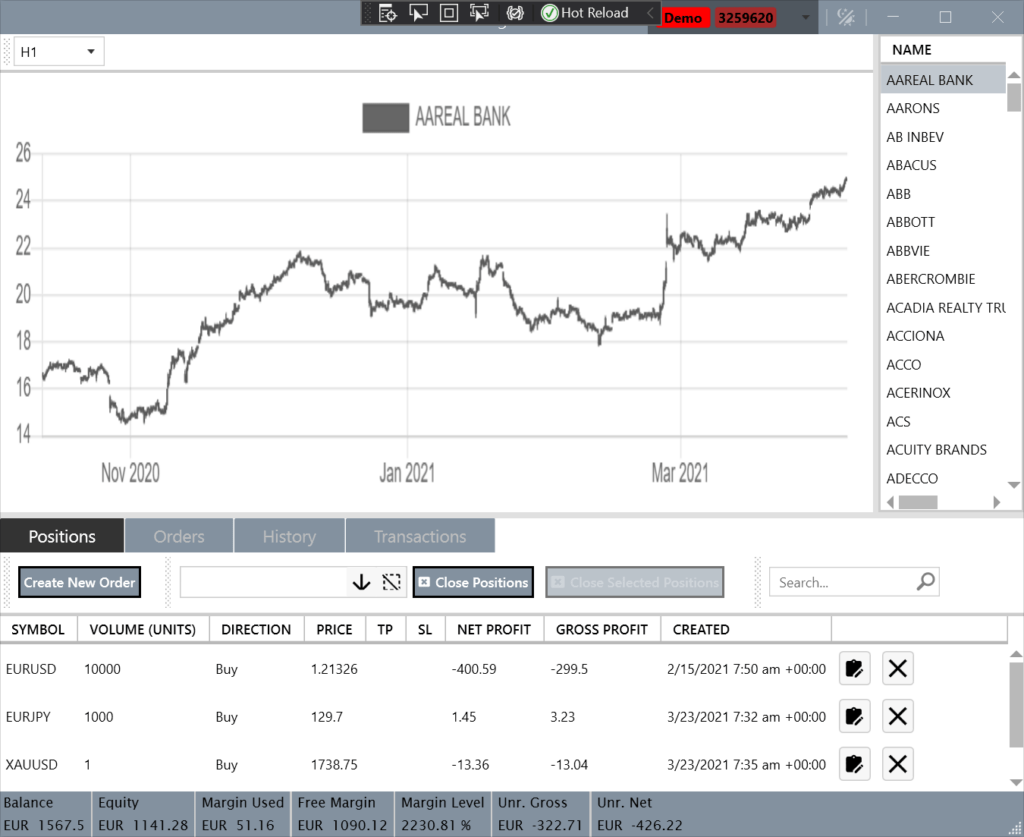This screenshot has width=1024, height=837.
Task: Open the H1 timeframe dropdown
Action: pos(57,51)
